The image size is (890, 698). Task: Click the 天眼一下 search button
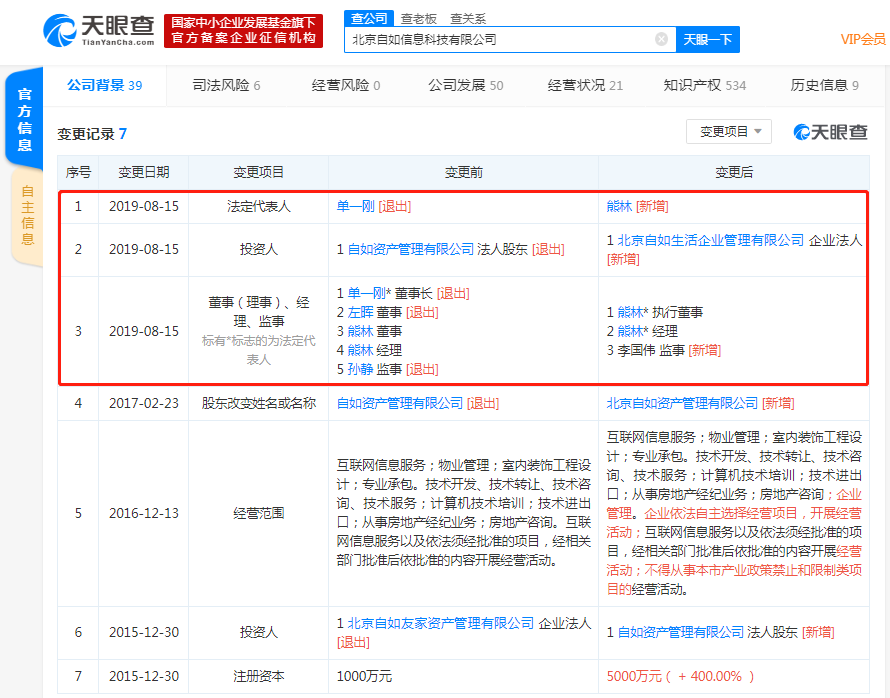(708, 39)
